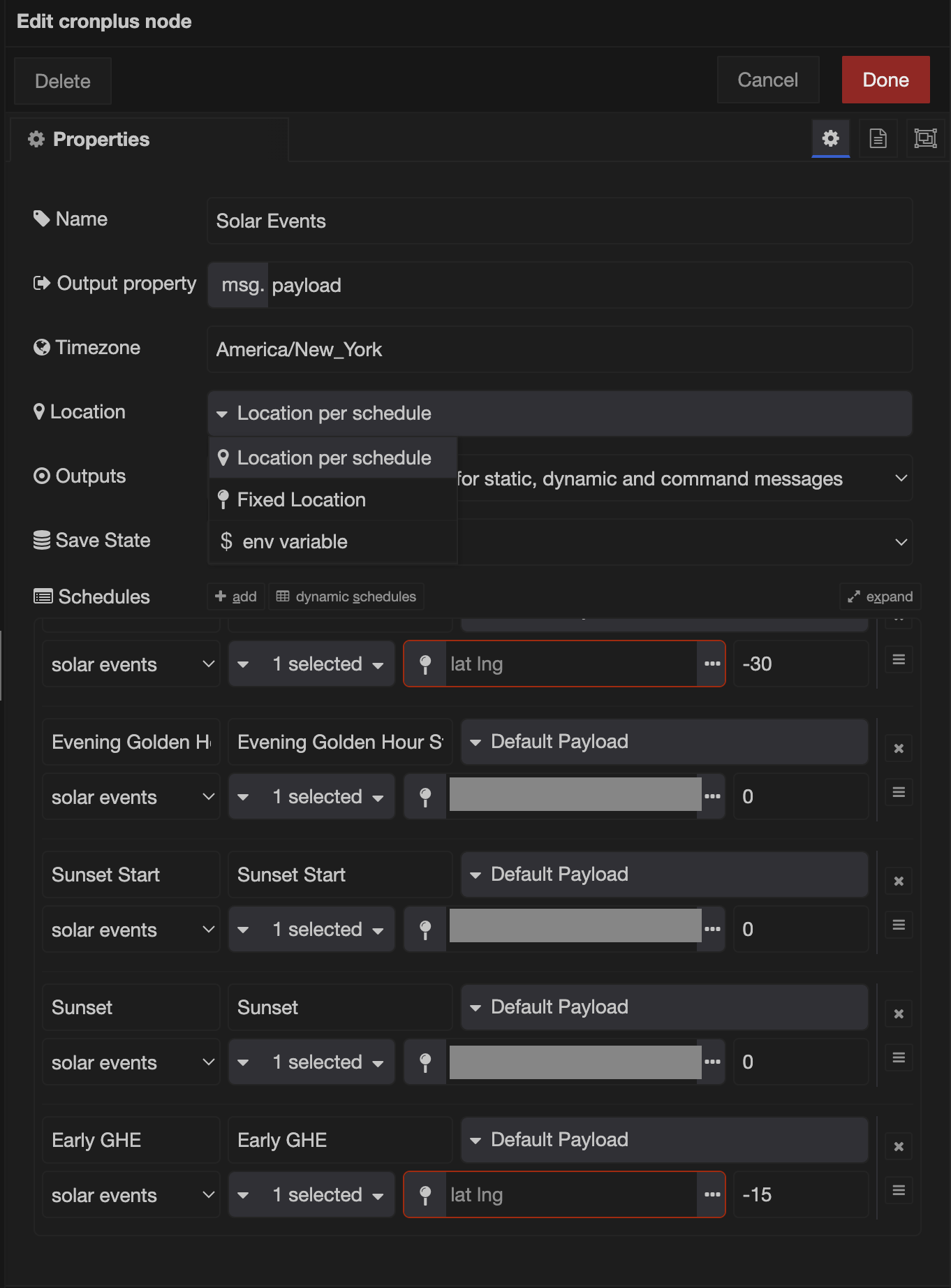The width and height of the screenshot is (951, 1288).
Task: Open the dynamic schedules view
Action: (x=346, y=597)
